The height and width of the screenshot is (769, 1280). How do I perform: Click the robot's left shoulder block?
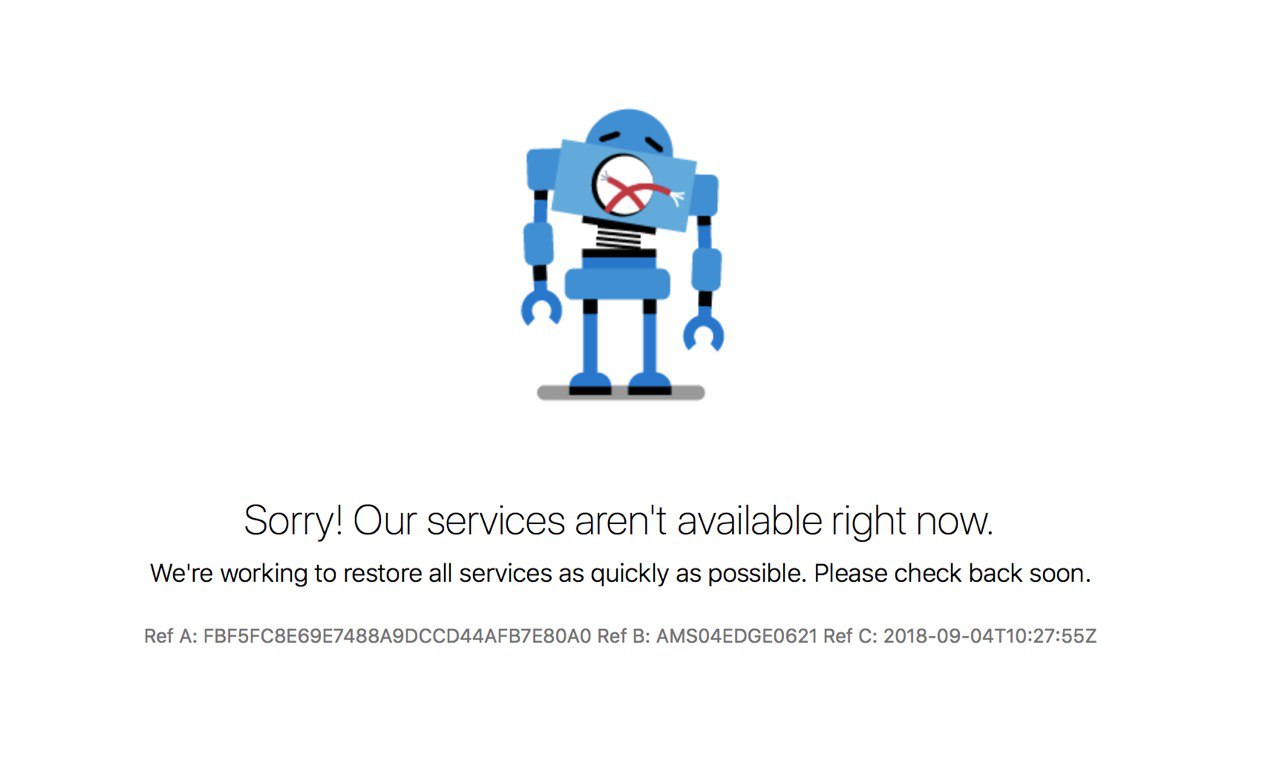[541, 168]
